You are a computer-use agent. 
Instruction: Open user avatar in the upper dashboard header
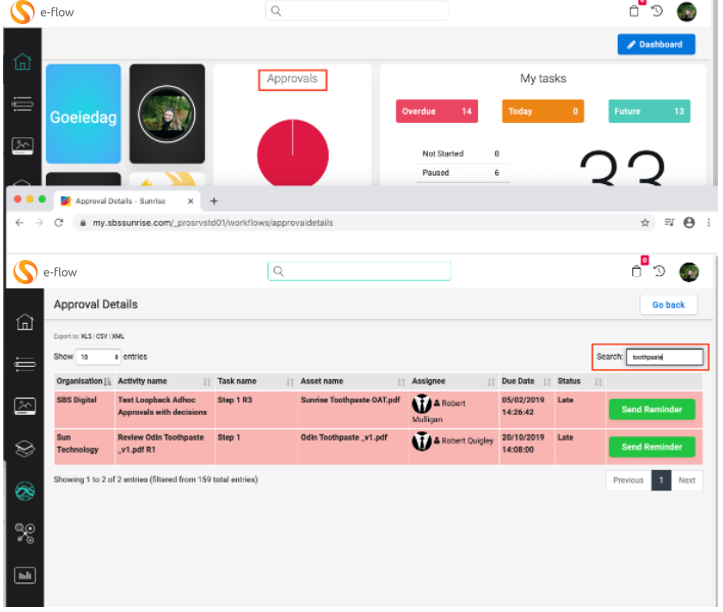point(686,12)
